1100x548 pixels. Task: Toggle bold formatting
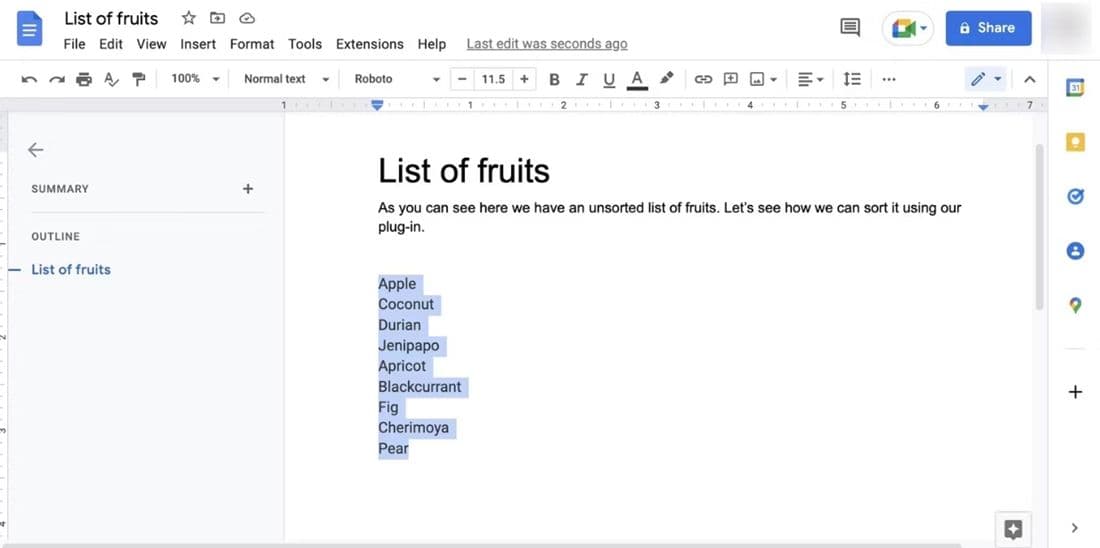pyautogui.click(x=554, y=79)
